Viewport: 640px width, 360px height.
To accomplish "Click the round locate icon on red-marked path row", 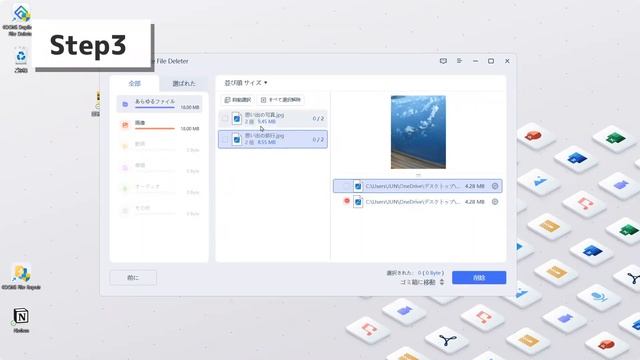I will click(495, 202).
